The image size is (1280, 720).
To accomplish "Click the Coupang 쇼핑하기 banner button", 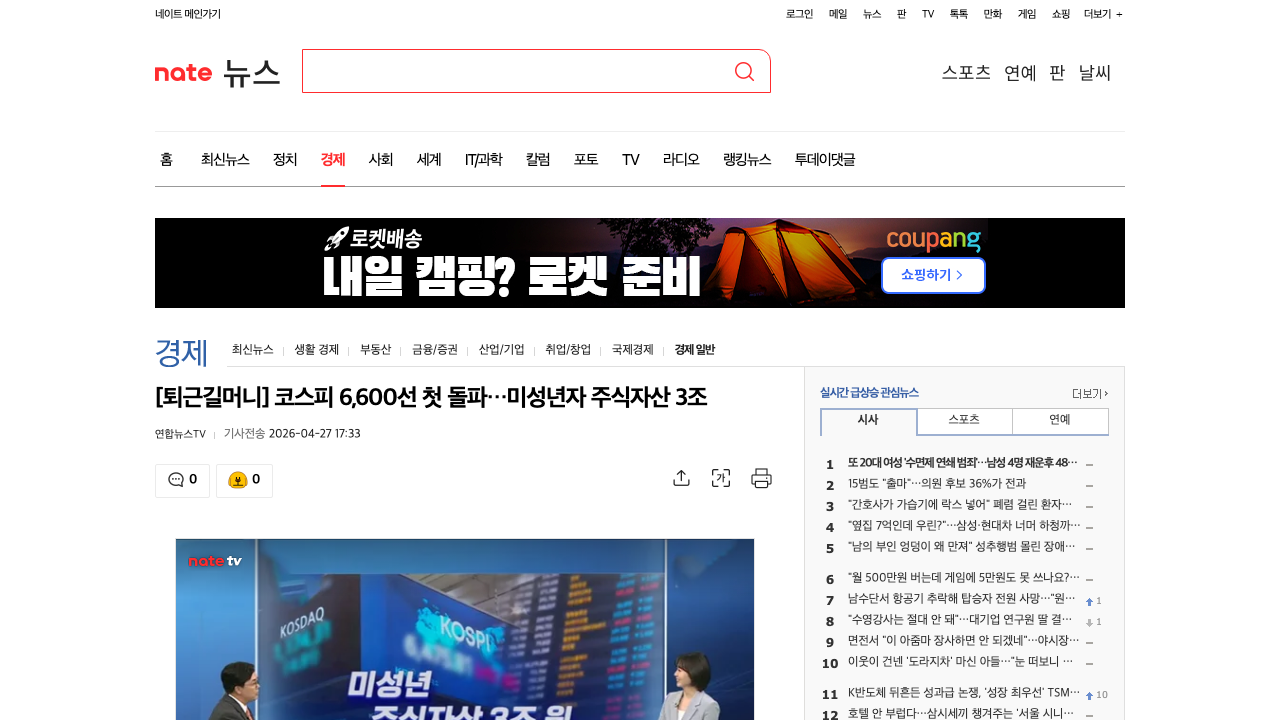I will pos(933,275).
